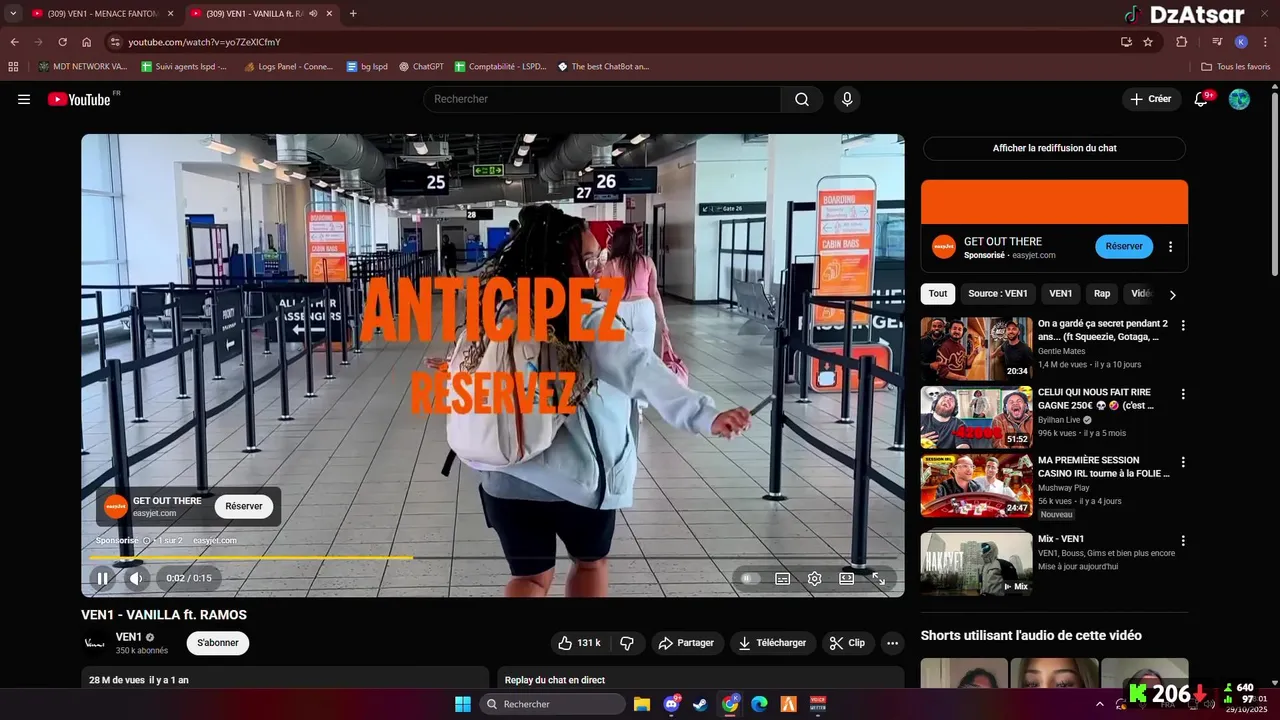Enter fullscreen mode
Viewport: 1280px width, 720px height.
(879, 578)
